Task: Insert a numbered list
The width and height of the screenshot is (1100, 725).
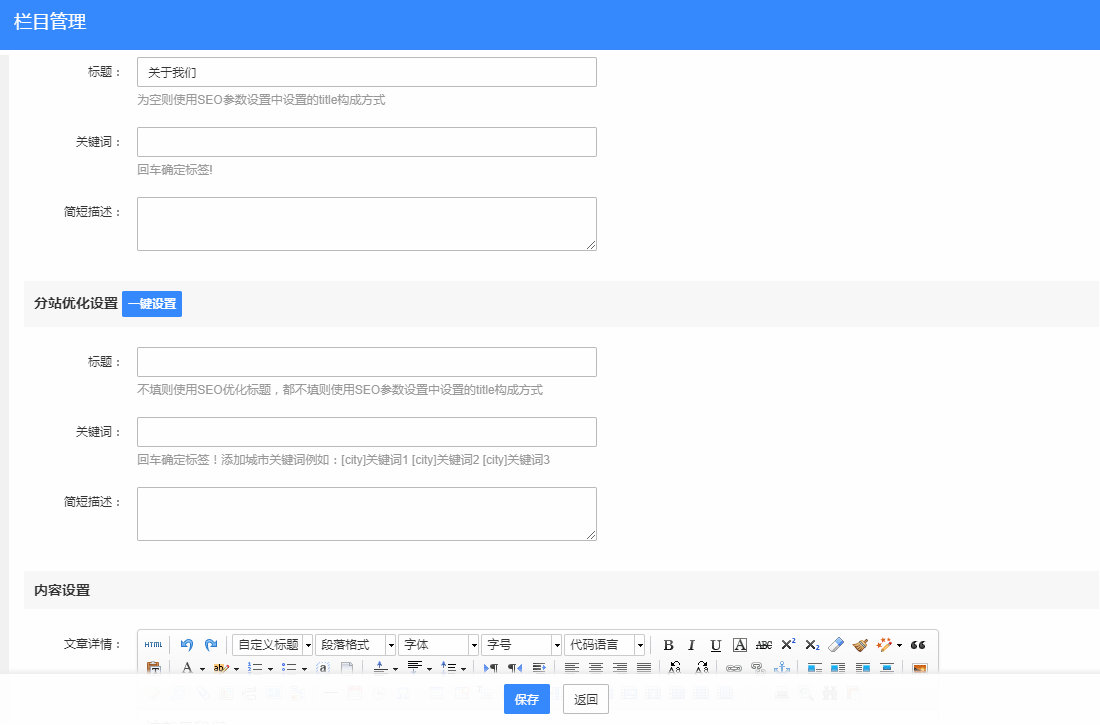Action: pos(255,667)
